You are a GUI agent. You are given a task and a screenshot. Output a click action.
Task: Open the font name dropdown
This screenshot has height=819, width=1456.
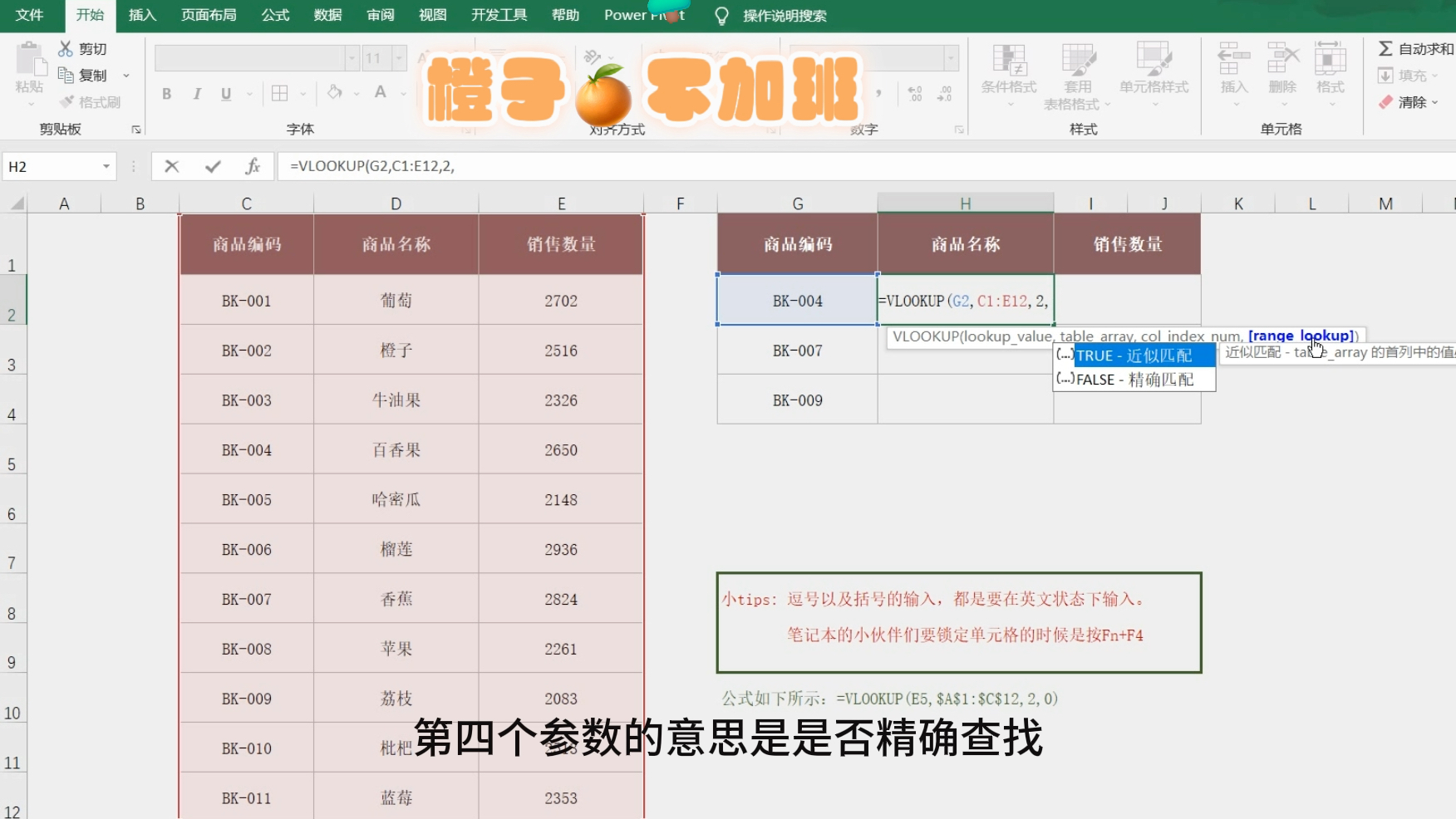[352, 58]
